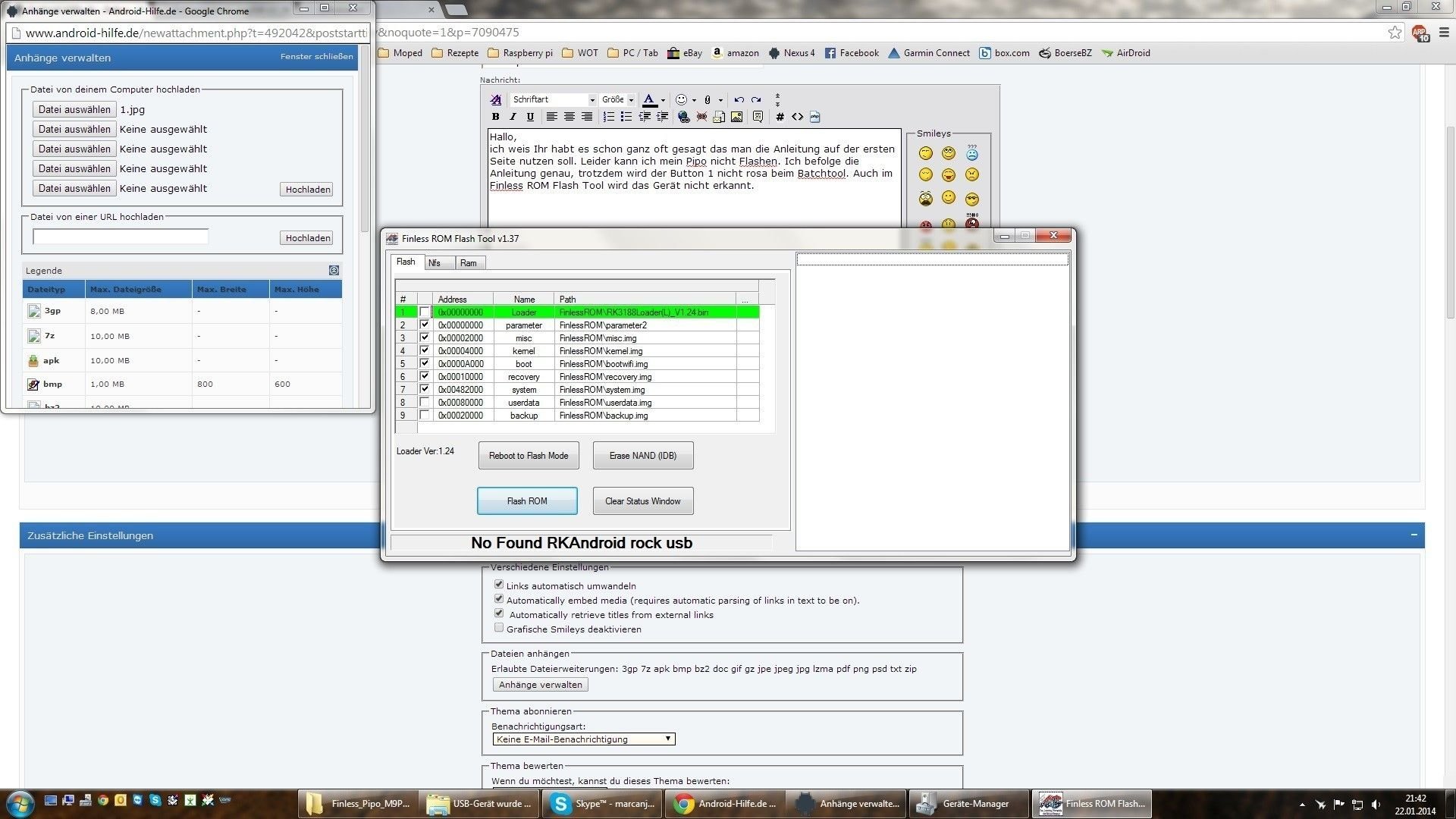This screenshot has height=819, width=1456.
Task: Collapse the Zusätzliche Einstellungen section
Action: tap(1414, 535)
